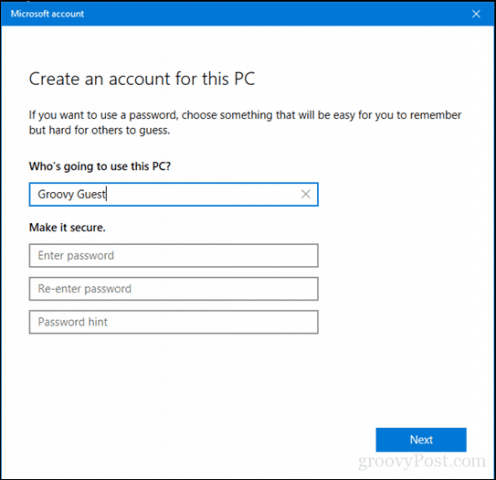The height and width of the screenshot is (480, 496).
Task: Place cursor on word Groovy in username
Action: tap(56, 194)
